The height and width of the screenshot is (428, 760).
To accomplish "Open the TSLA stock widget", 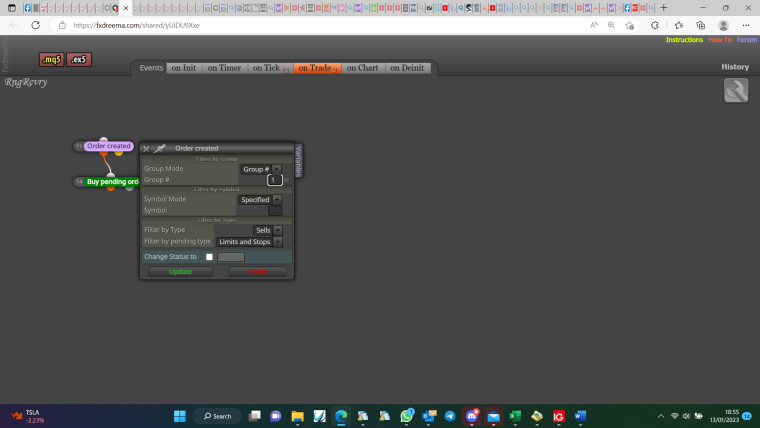I will pos(27,416).
